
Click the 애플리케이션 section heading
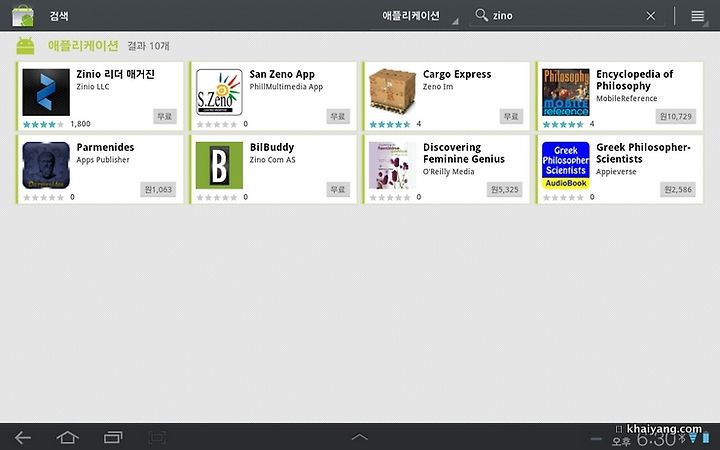click(x=83, y=45)
